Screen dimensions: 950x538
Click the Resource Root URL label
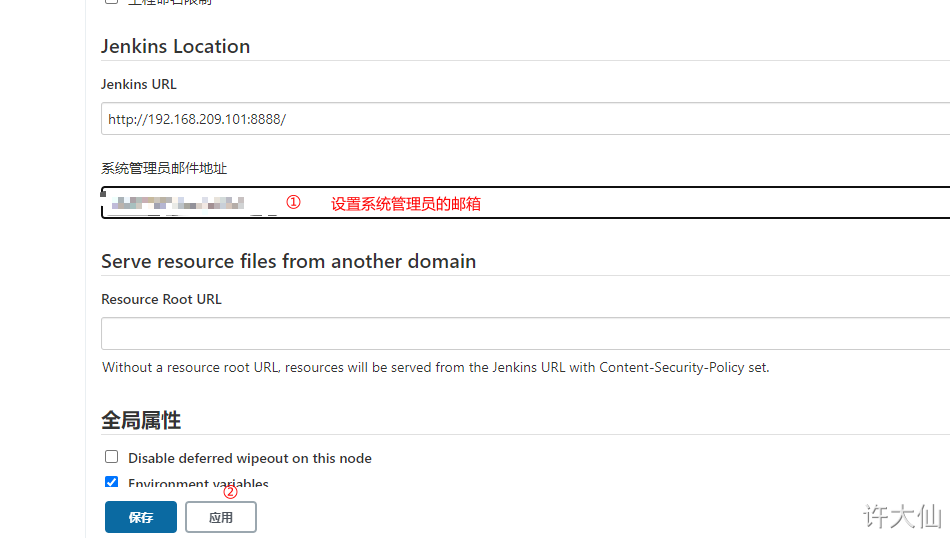(x=161, y=299)
